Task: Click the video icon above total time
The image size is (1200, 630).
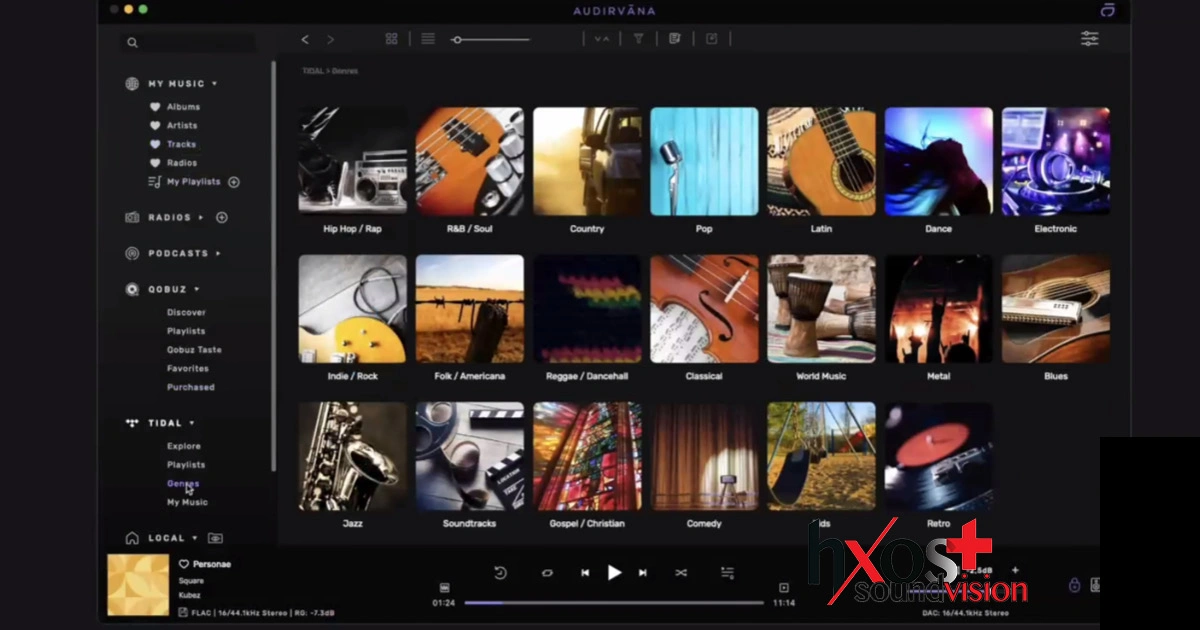Action: 784,588
